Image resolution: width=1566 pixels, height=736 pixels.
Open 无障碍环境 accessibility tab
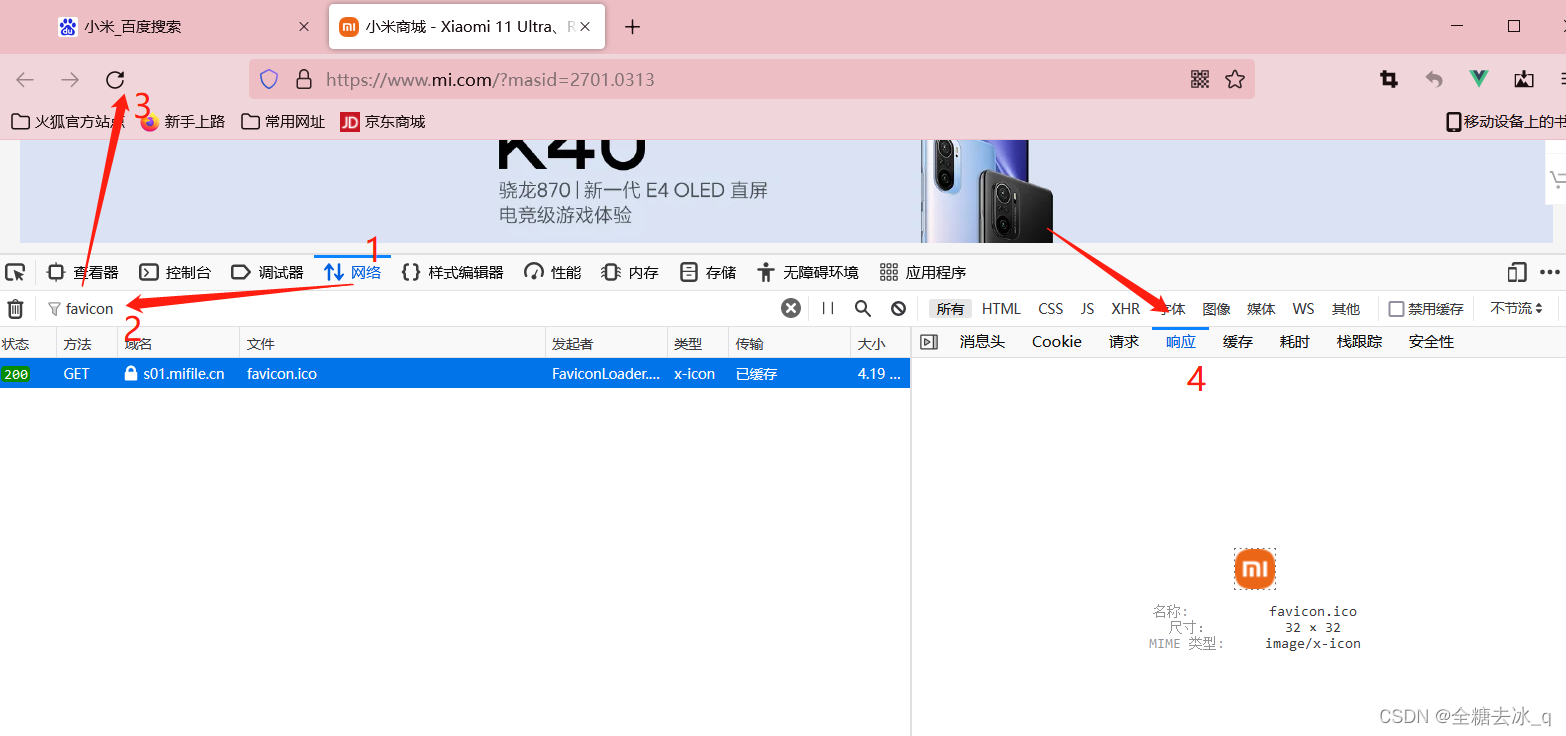tap(808, 272)
